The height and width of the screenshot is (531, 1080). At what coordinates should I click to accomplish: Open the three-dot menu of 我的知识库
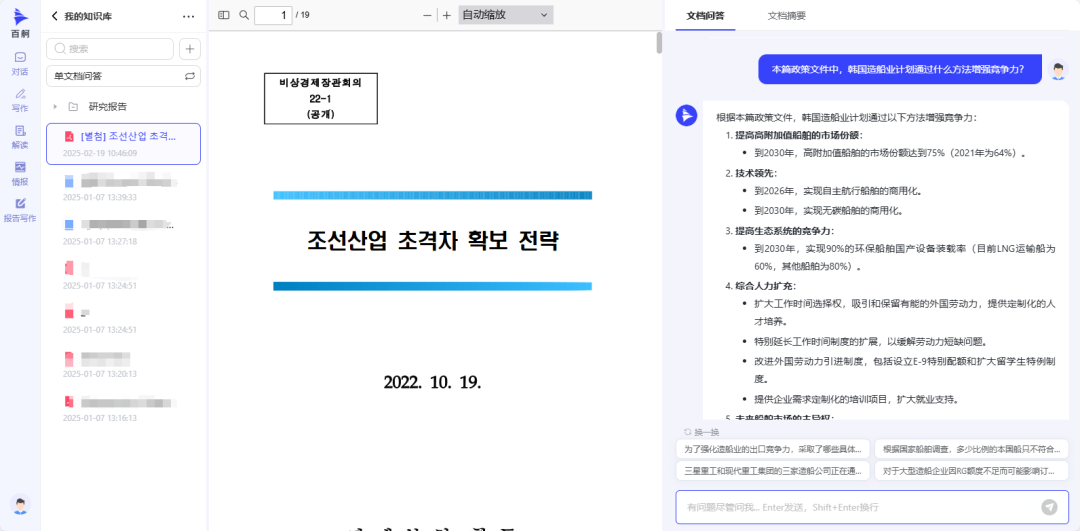[x=189, y=16]
